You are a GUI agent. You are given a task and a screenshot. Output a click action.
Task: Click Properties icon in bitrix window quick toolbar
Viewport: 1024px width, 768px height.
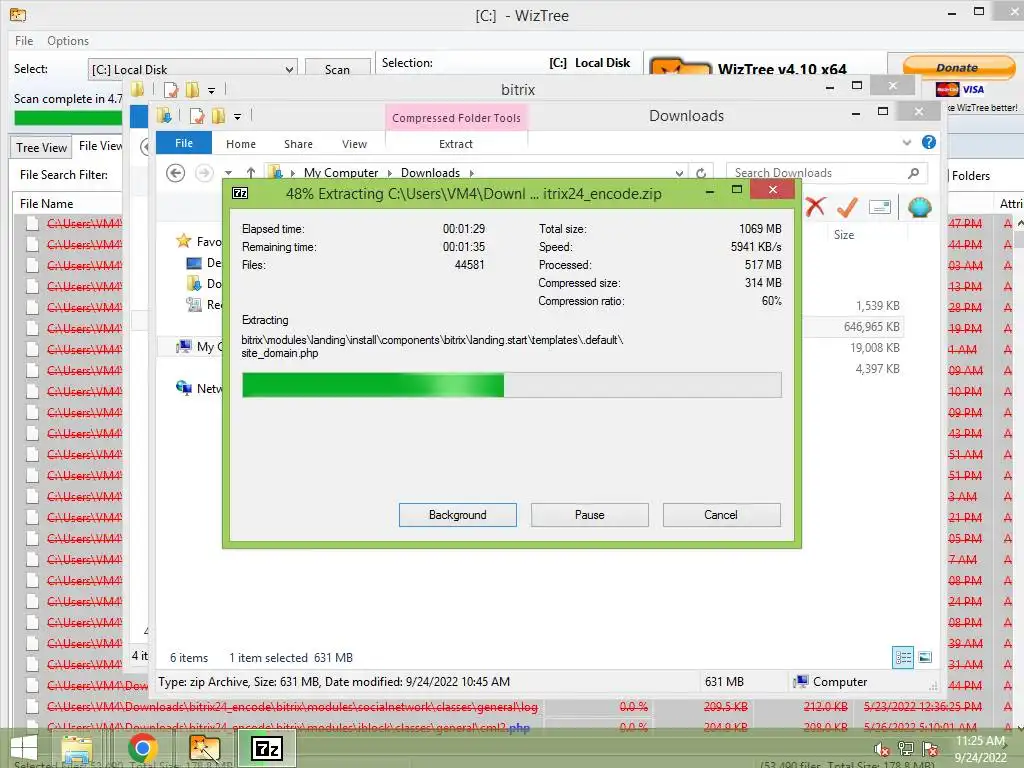(x=171, y=89)
